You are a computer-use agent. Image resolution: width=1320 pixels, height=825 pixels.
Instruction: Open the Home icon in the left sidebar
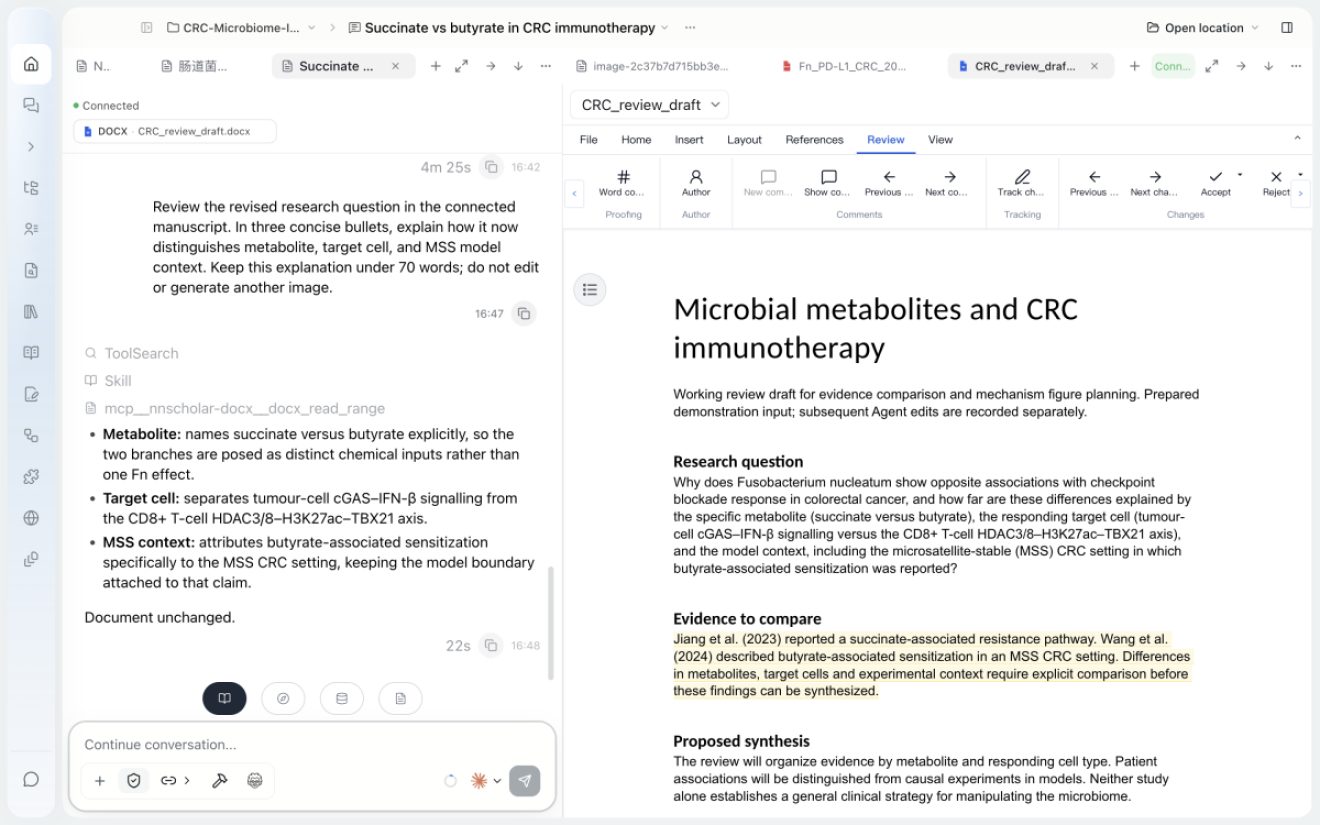[31, 64]
